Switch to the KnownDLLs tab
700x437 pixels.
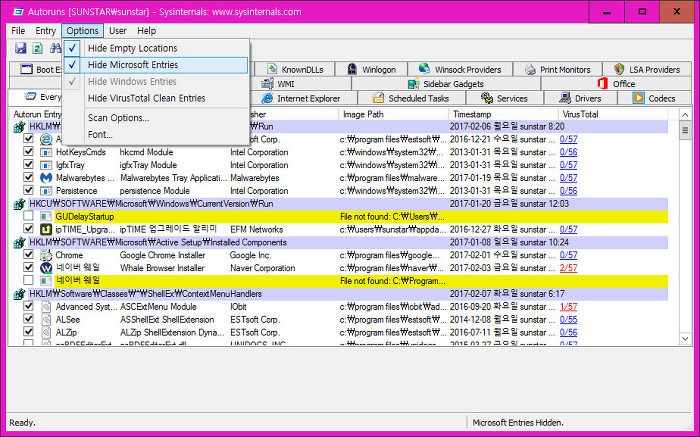click(295, 70)
